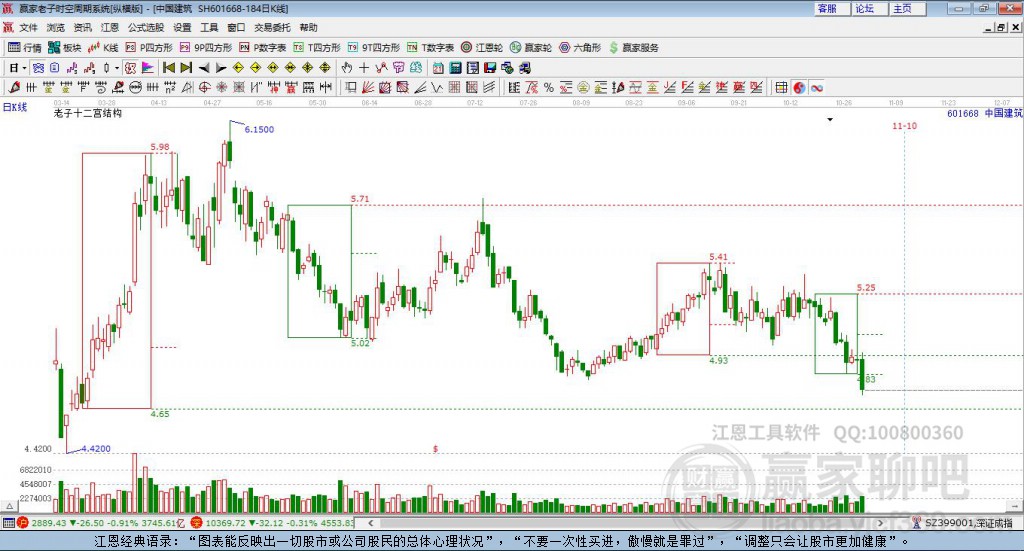Click the 沪 Shanghai index status entry
Image resolution: width=1024 pixels, height=551 pixels.
(x=101, y=523)
